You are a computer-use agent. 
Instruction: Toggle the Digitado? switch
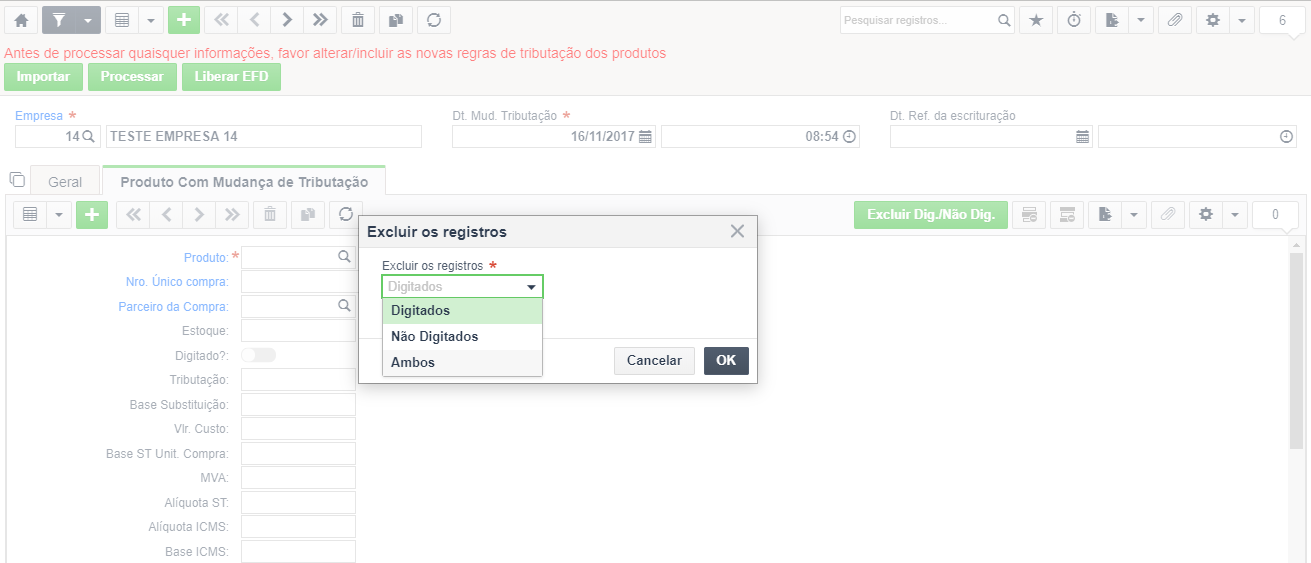point(258,355)
